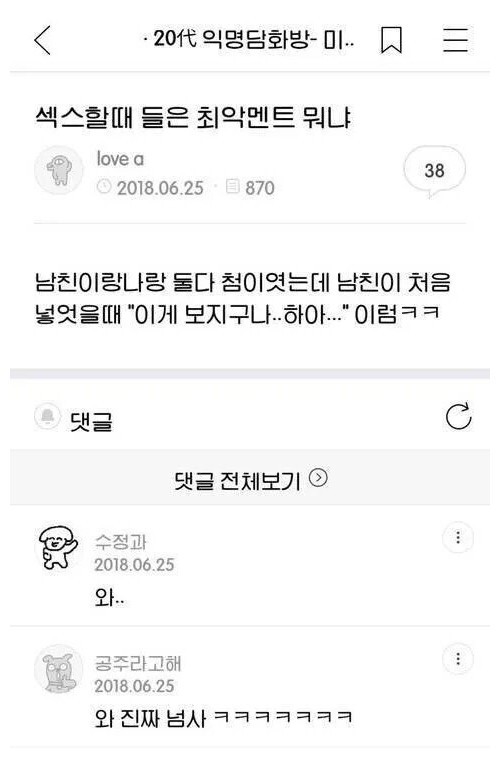This screenshot has width=500, height=763.
Task: Click the clock icon beside post date
Action: coord(104,186)
